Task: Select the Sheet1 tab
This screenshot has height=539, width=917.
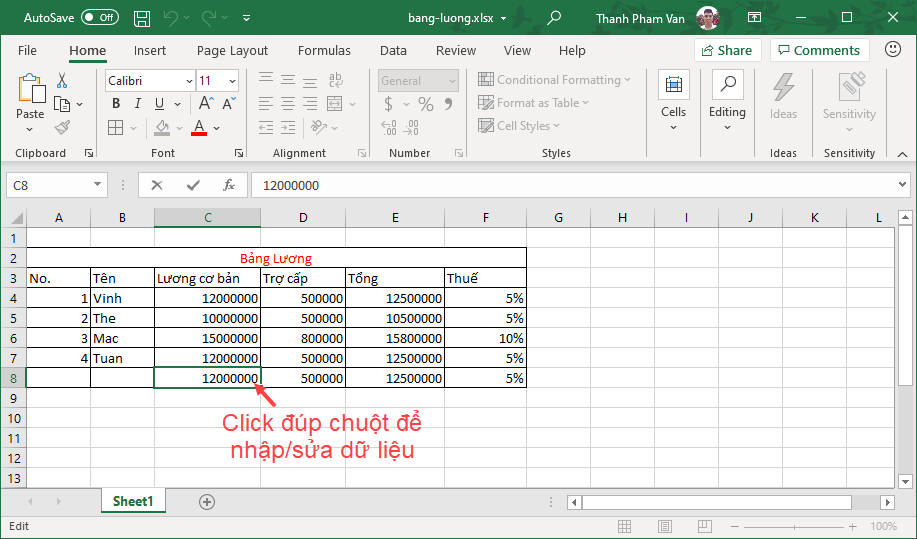Action: click(x=133, y=501)
